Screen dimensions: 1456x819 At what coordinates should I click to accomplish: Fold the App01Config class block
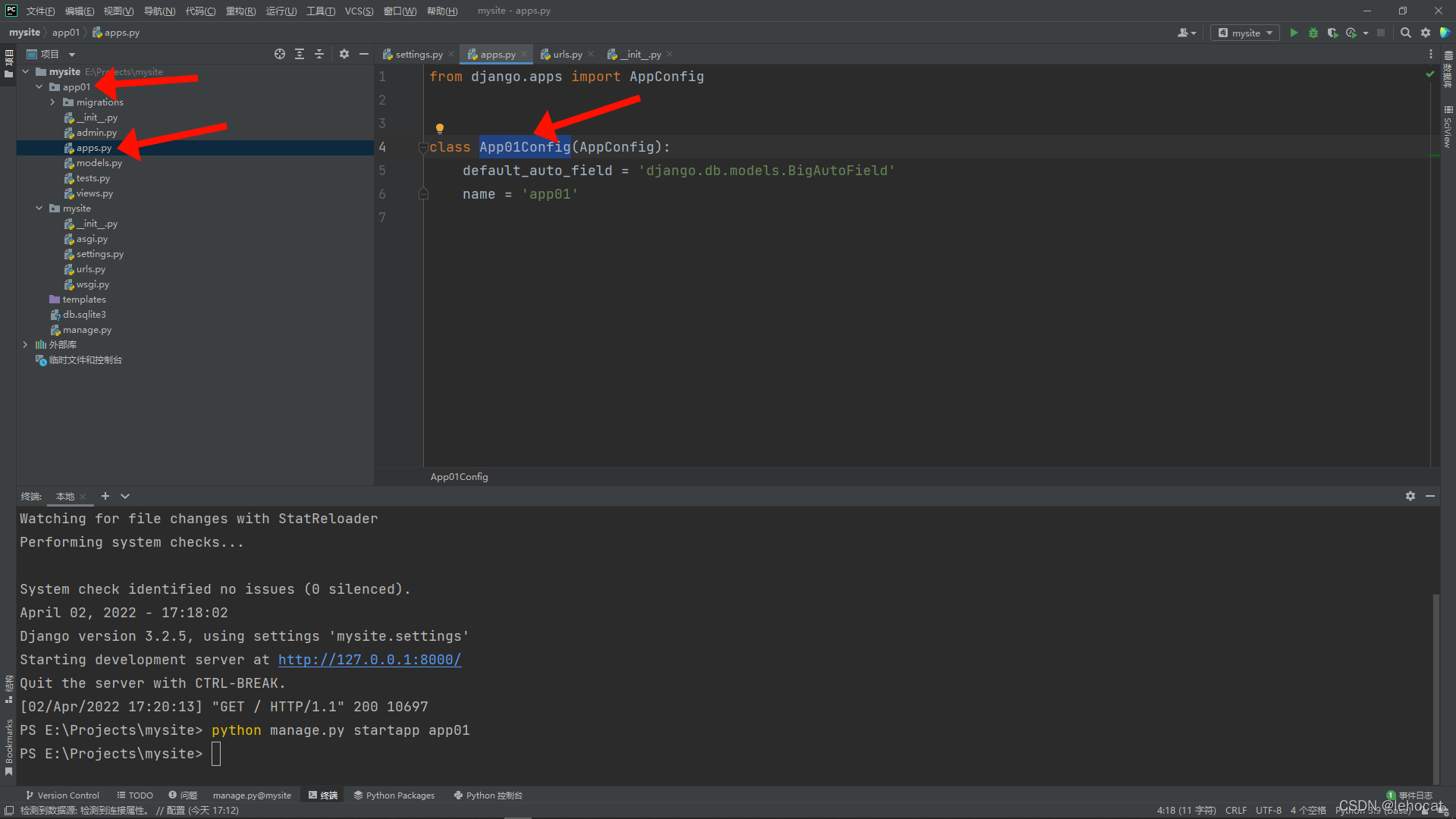tap(423, 147)
